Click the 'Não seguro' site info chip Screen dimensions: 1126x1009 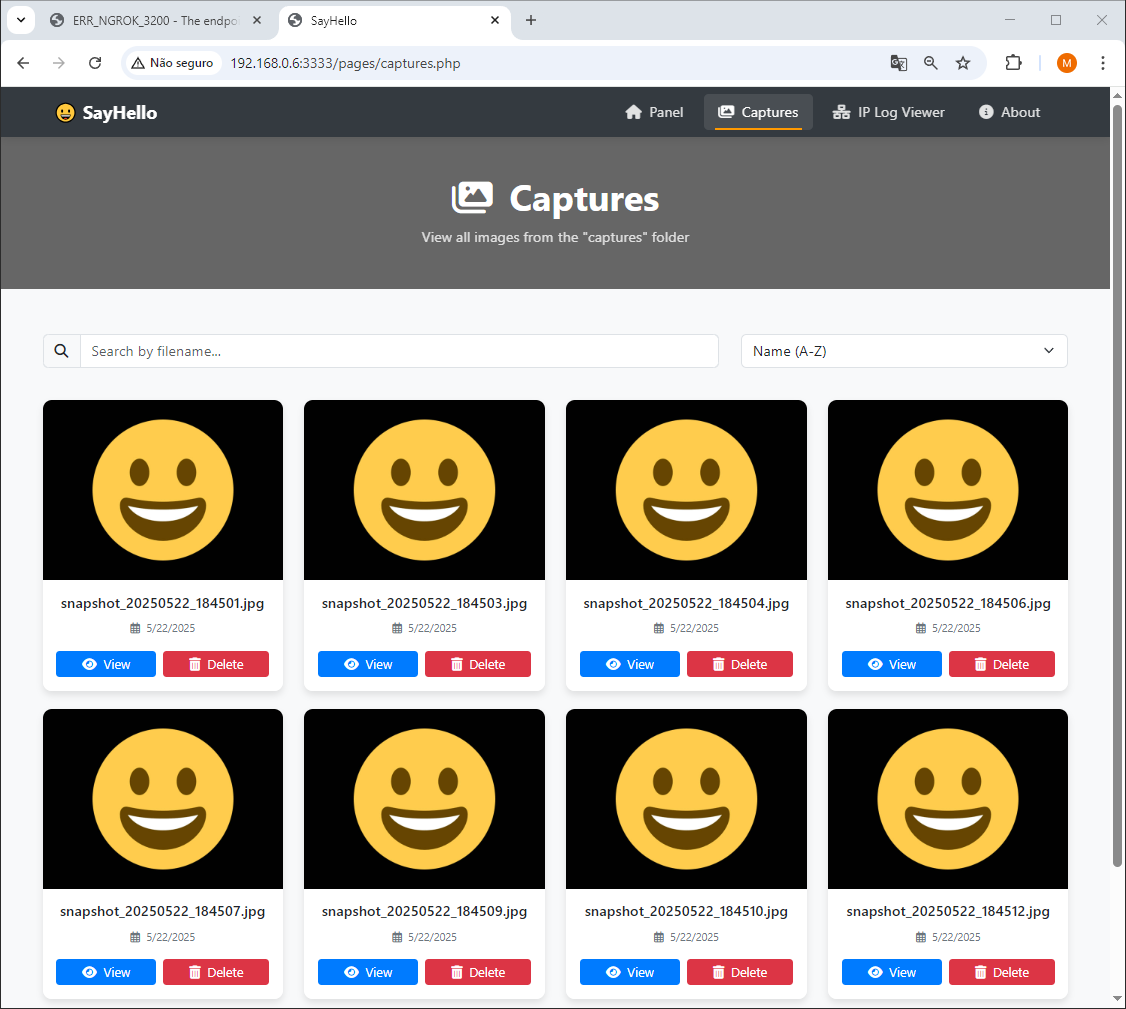point(172,63)
